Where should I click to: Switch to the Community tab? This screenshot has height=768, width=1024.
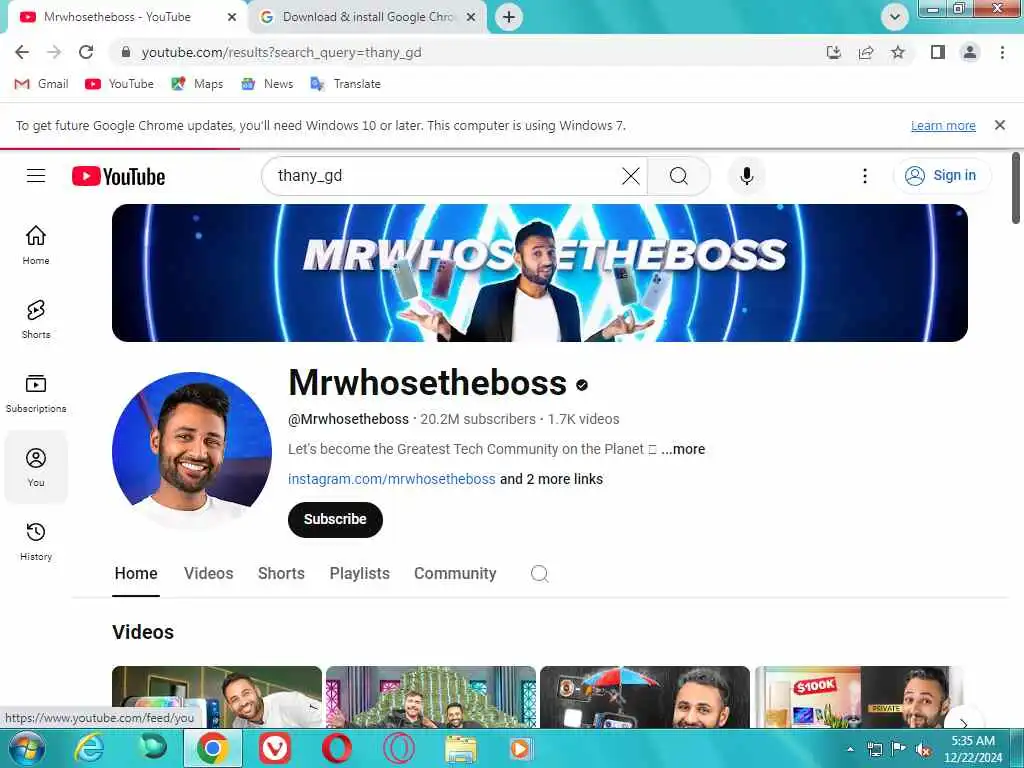click(455, 573)
